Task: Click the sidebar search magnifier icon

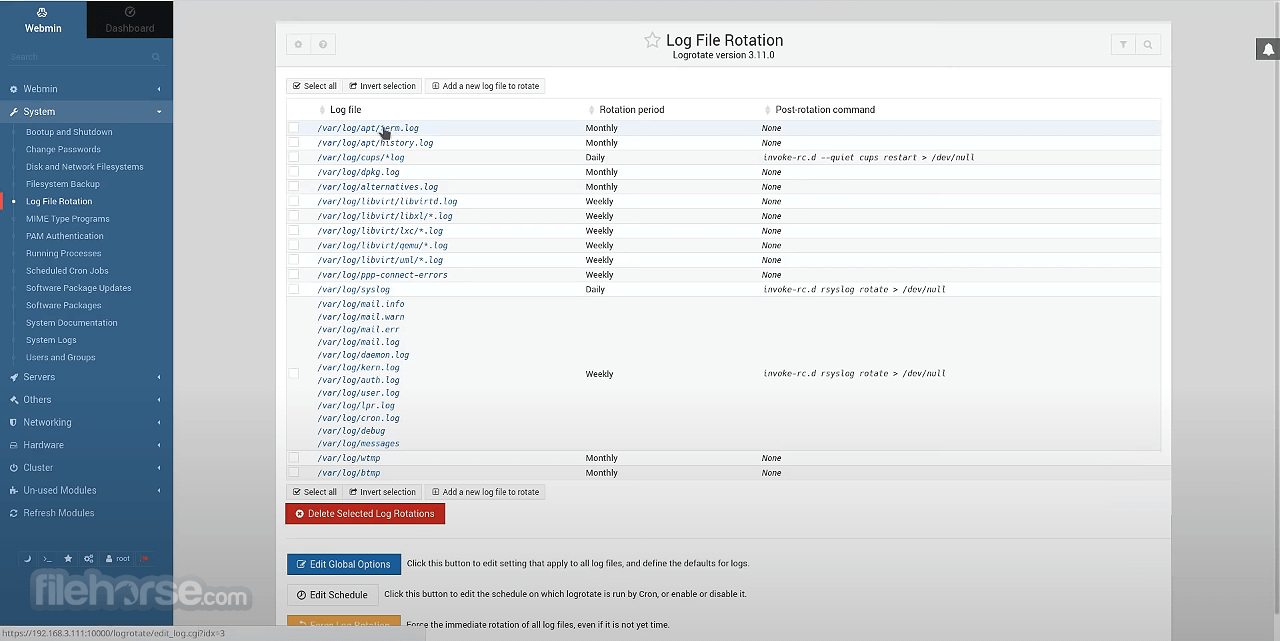Action: (x=156, y=57)
